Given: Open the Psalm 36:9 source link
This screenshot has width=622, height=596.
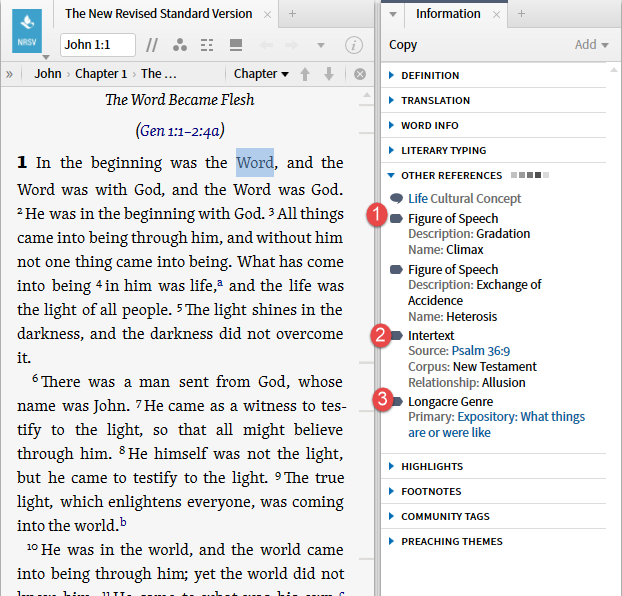Looking at the screenshot, I should click(480, 351).
